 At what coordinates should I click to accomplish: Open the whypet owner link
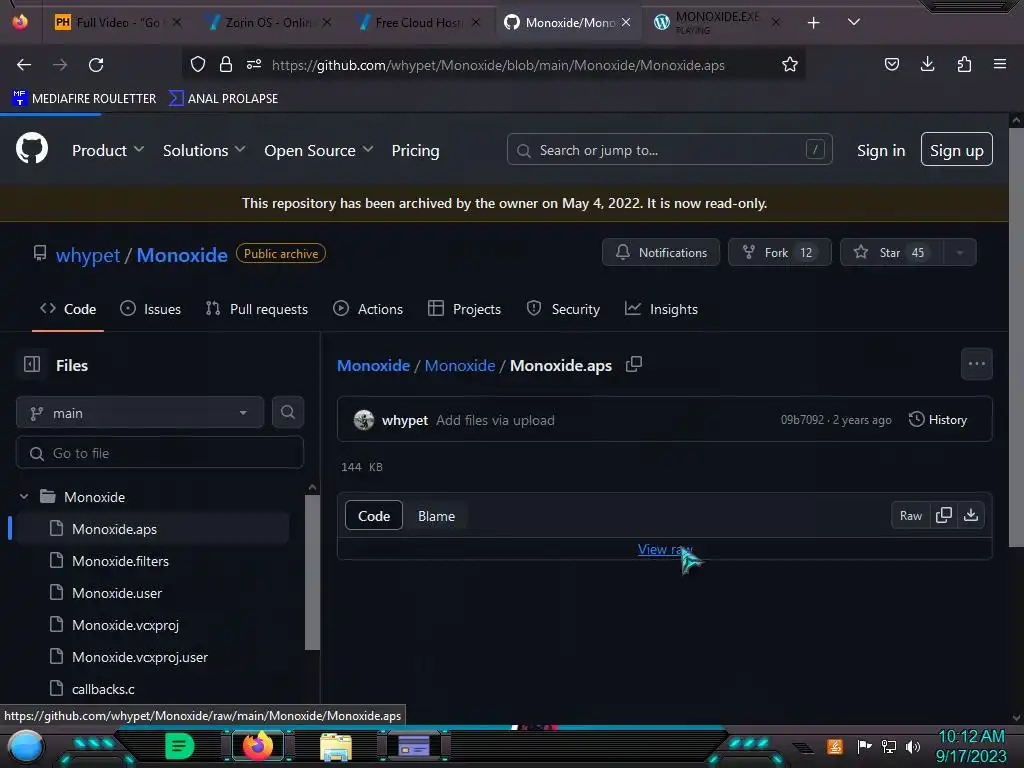coord(88,255)
